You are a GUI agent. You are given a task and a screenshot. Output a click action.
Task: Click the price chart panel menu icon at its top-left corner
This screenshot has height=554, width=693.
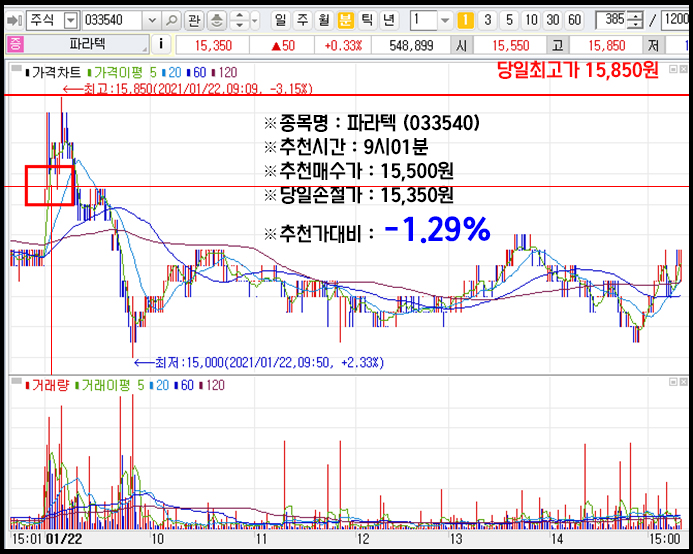click(17, 69)
